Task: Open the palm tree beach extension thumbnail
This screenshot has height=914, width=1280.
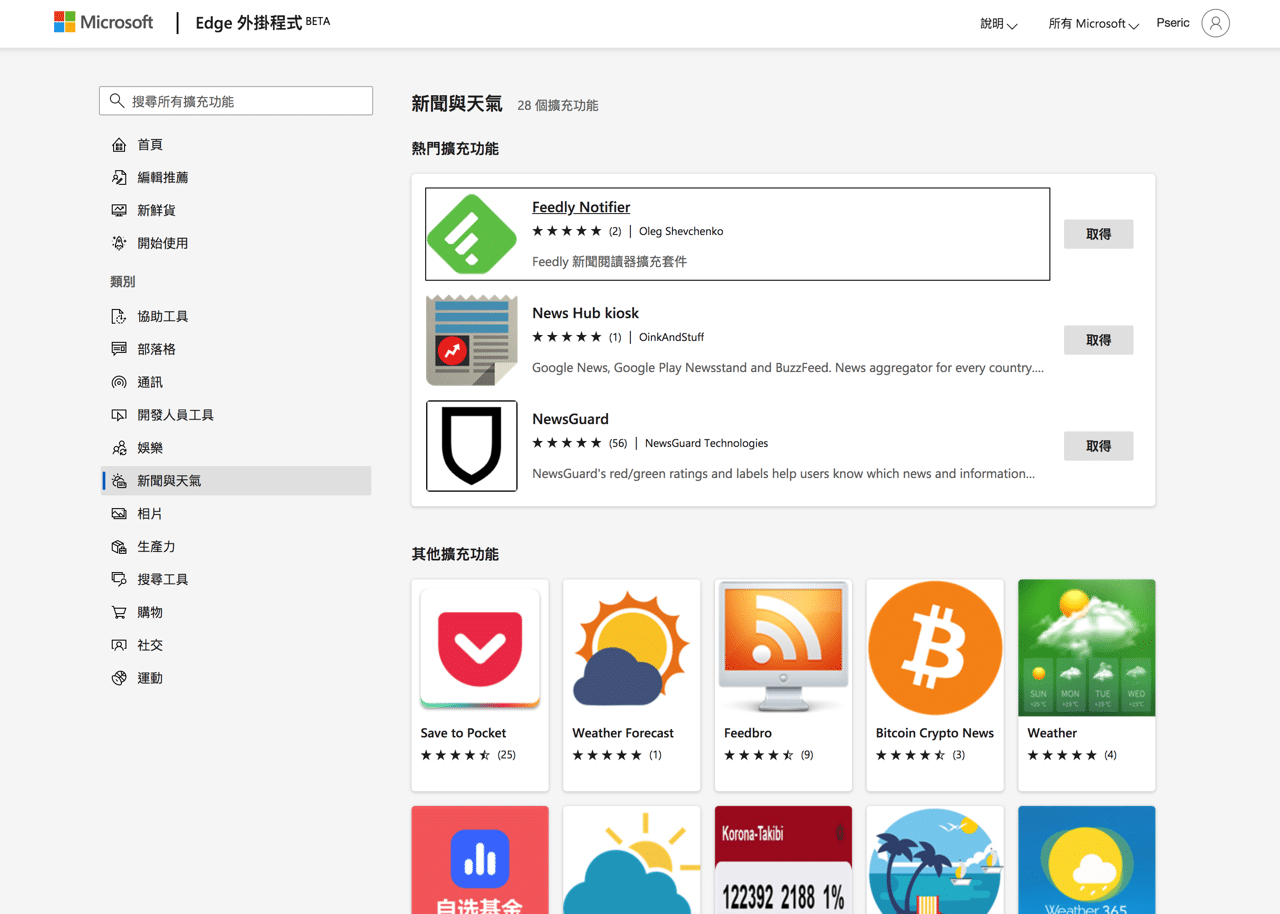Action: click(935, 860)
